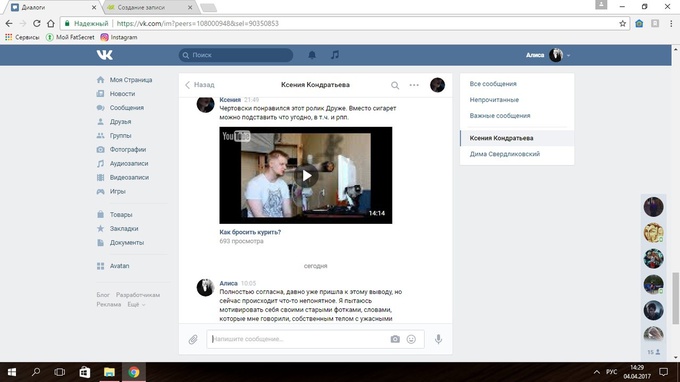Attach a photo with the camera icon
The height and width of the screenshot is (382, 680).
point(395,339)
